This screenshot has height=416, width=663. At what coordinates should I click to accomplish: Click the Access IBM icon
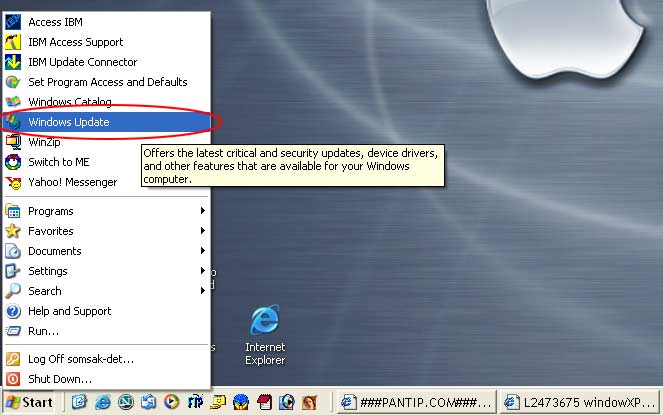[x=13, y=22]
